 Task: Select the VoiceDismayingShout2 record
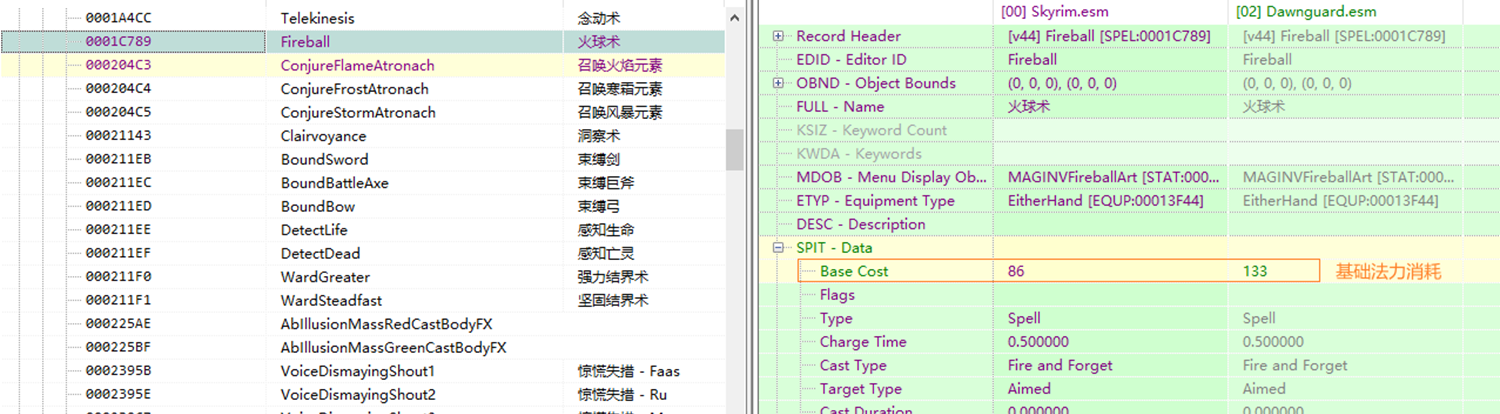363,394
